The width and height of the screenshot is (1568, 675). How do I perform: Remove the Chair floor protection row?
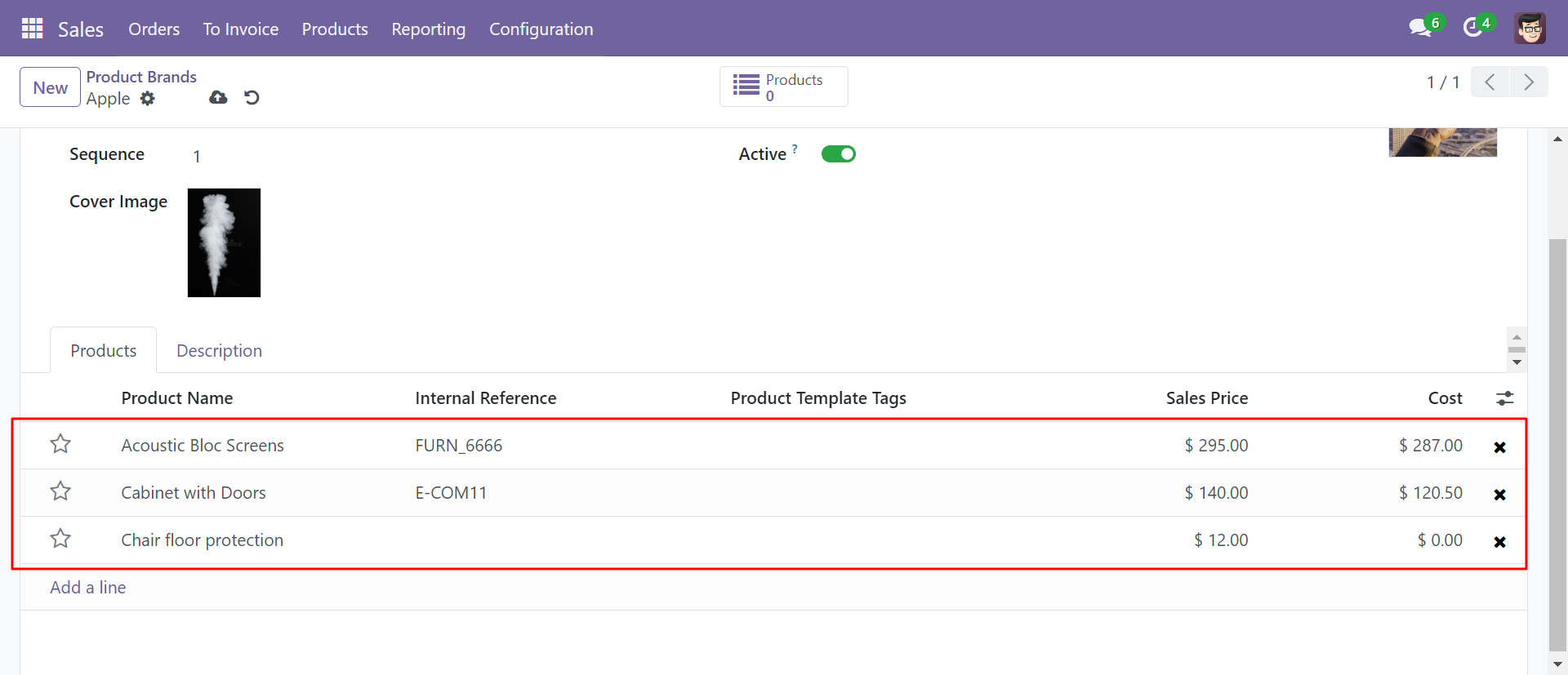point(1499,542)
